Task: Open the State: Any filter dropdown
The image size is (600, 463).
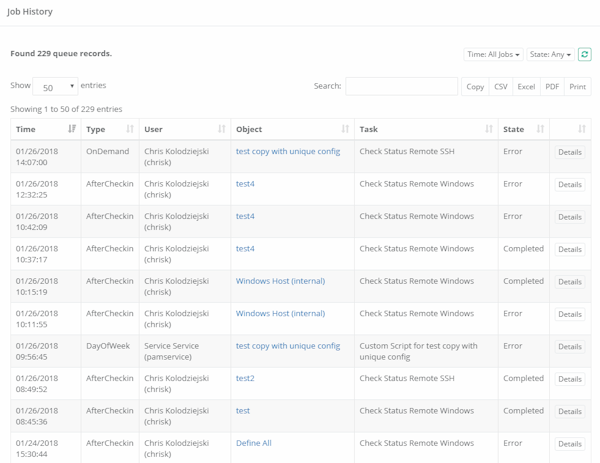Action: pos(551,54)
